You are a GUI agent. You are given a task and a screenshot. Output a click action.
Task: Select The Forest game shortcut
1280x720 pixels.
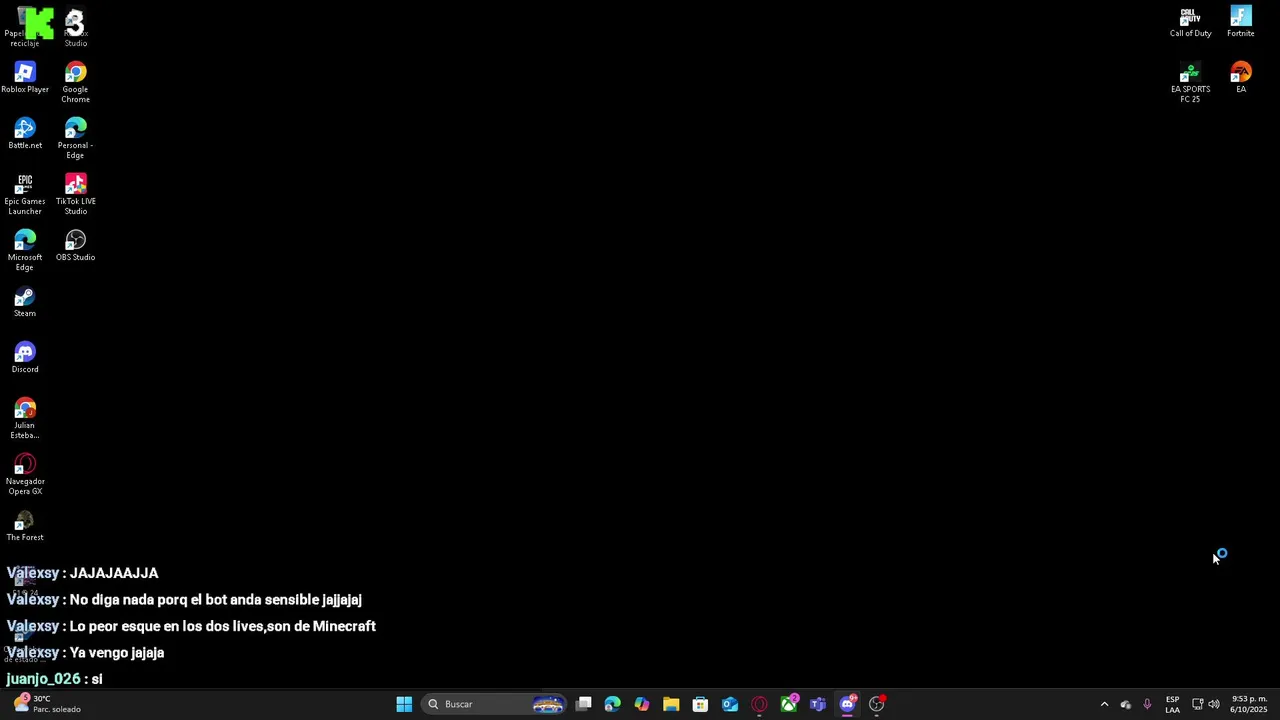coord(25,526)
